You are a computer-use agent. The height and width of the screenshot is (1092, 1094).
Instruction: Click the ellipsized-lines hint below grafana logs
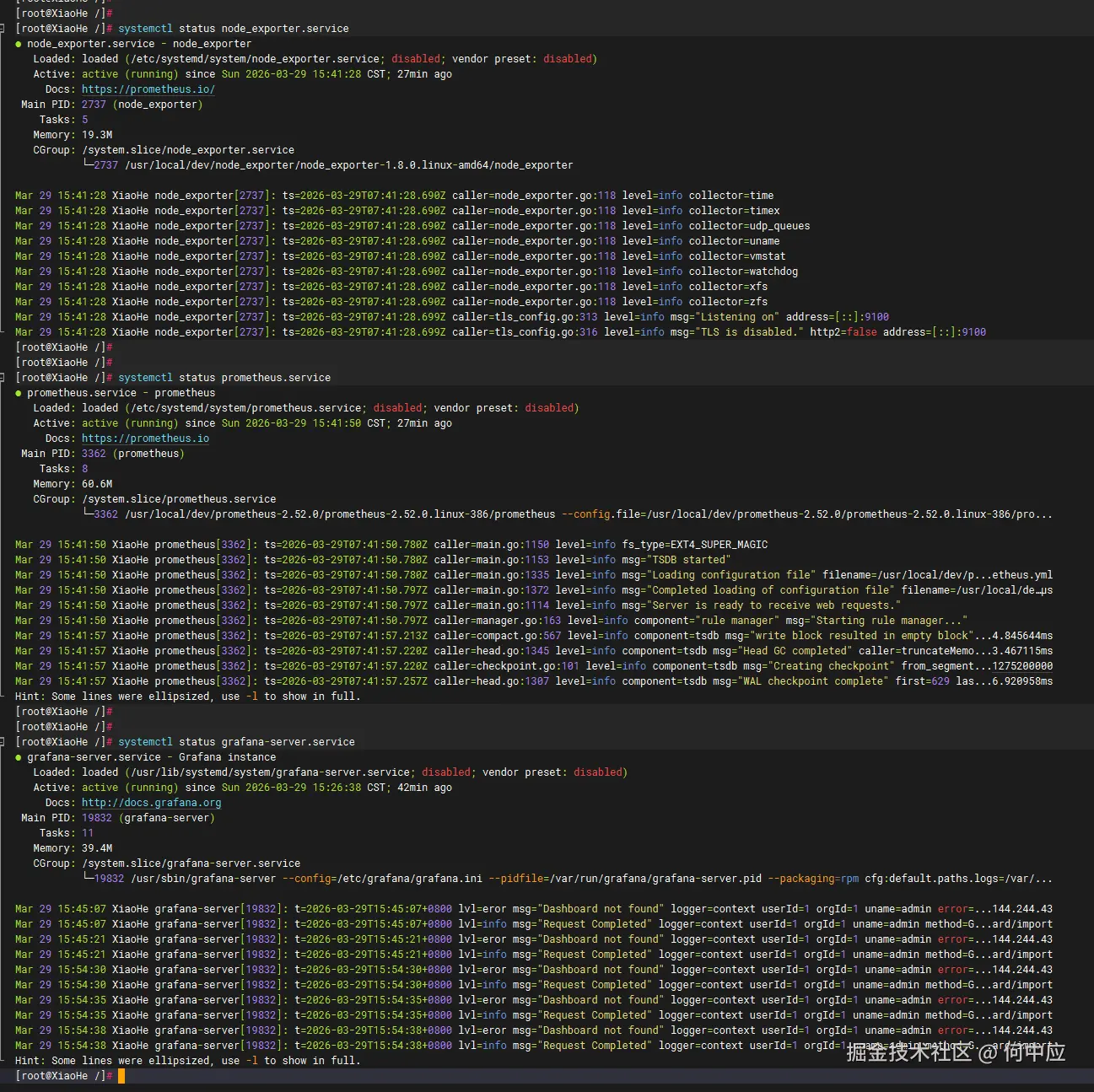point(187,1061)
